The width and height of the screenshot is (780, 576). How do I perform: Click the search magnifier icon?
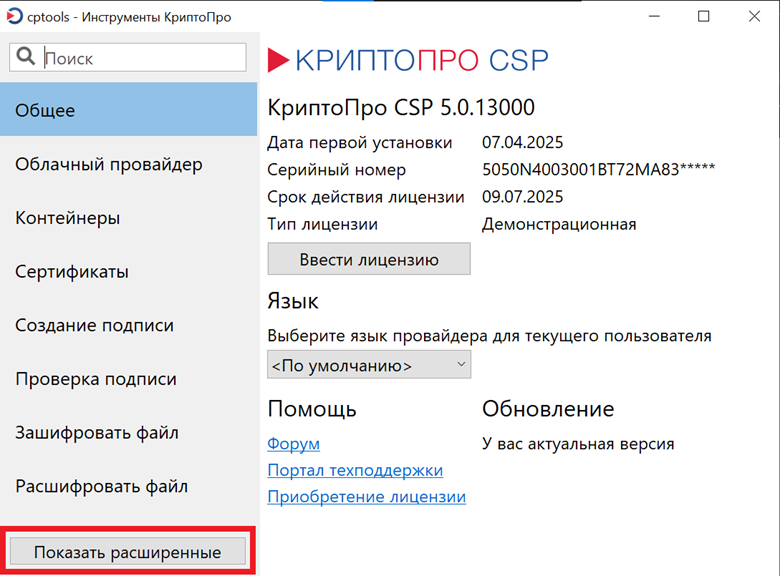pos(25,56)
